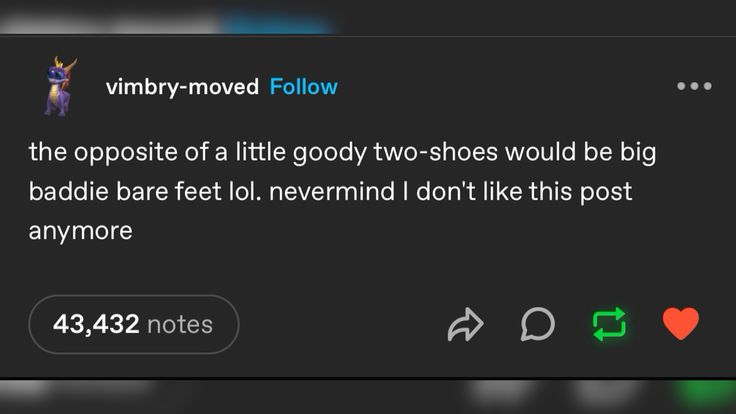Click the blurred gray element at the bottom left
736x414 pixels.
70,393
